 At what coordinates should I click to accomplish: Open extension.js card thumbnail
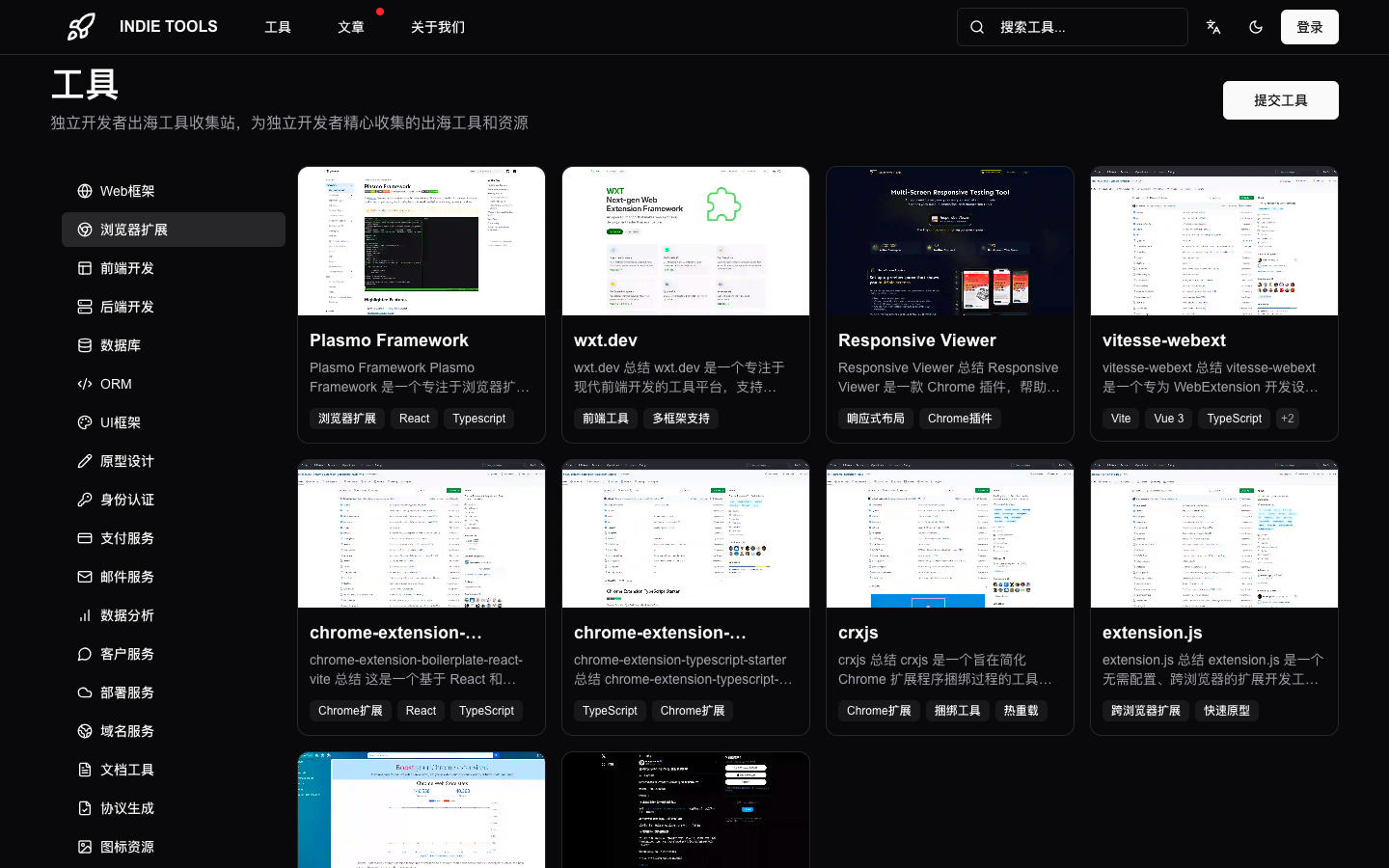click(1214, 533)
